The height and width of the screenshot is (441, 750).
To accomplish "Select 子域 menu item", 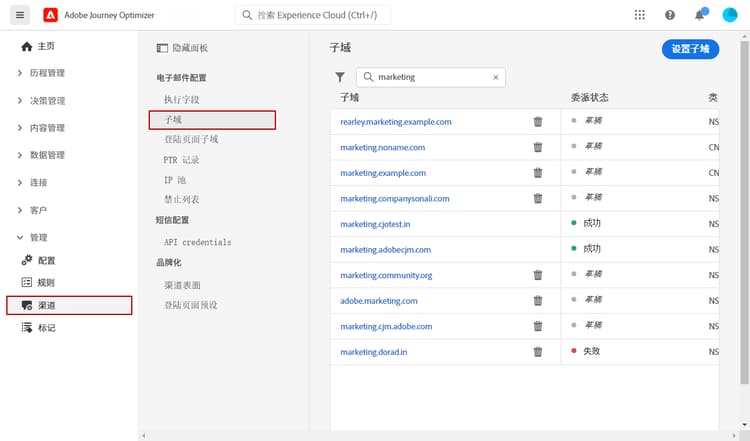I will coord(212,120).
